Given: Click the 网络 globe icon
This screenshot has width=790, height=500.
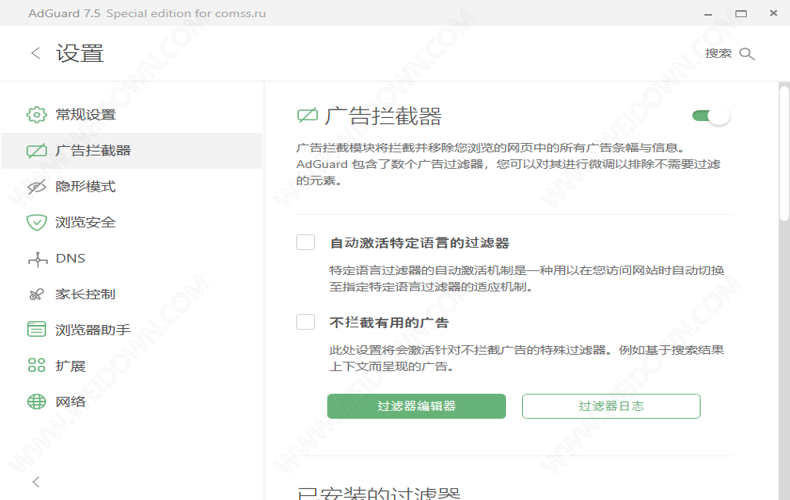Looking at the screenshot, I should 36,402.
